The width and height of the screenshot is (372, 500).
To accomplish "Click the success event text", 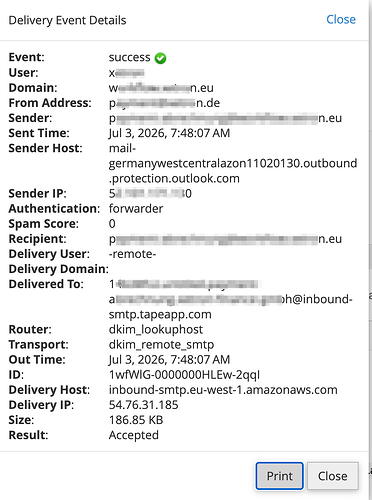I will click(129, 58).
